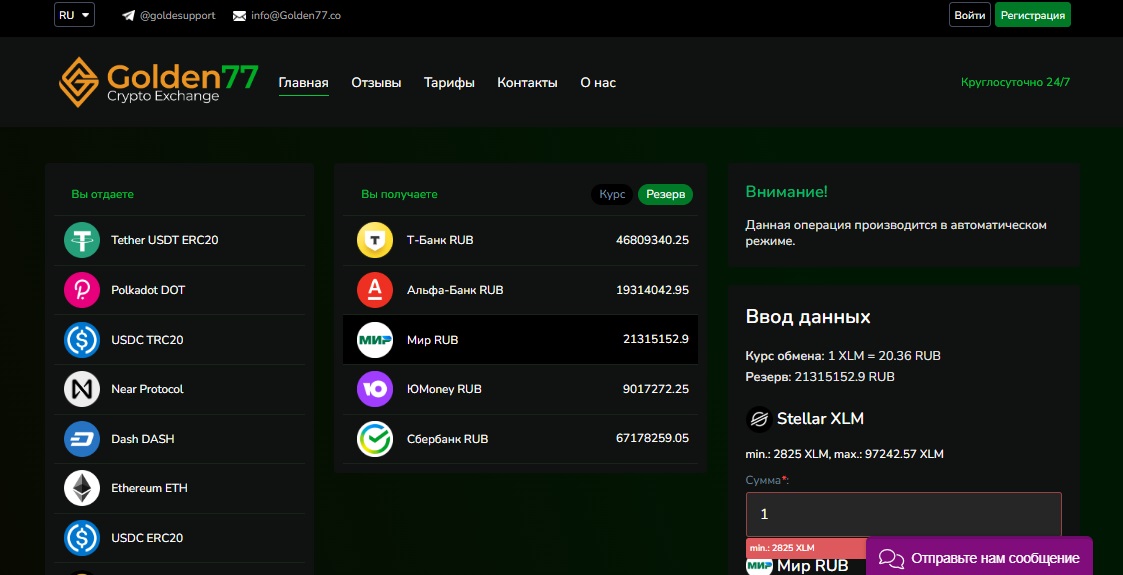This screenshot has width=1123, height=575.
Task: Click the Сумма amount input field
Action: [x=903, y=514]
